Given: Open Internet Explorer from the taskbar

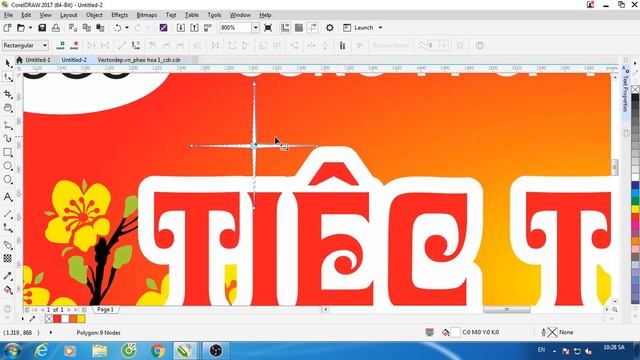Looking at the screenshot, I should 41,351.
